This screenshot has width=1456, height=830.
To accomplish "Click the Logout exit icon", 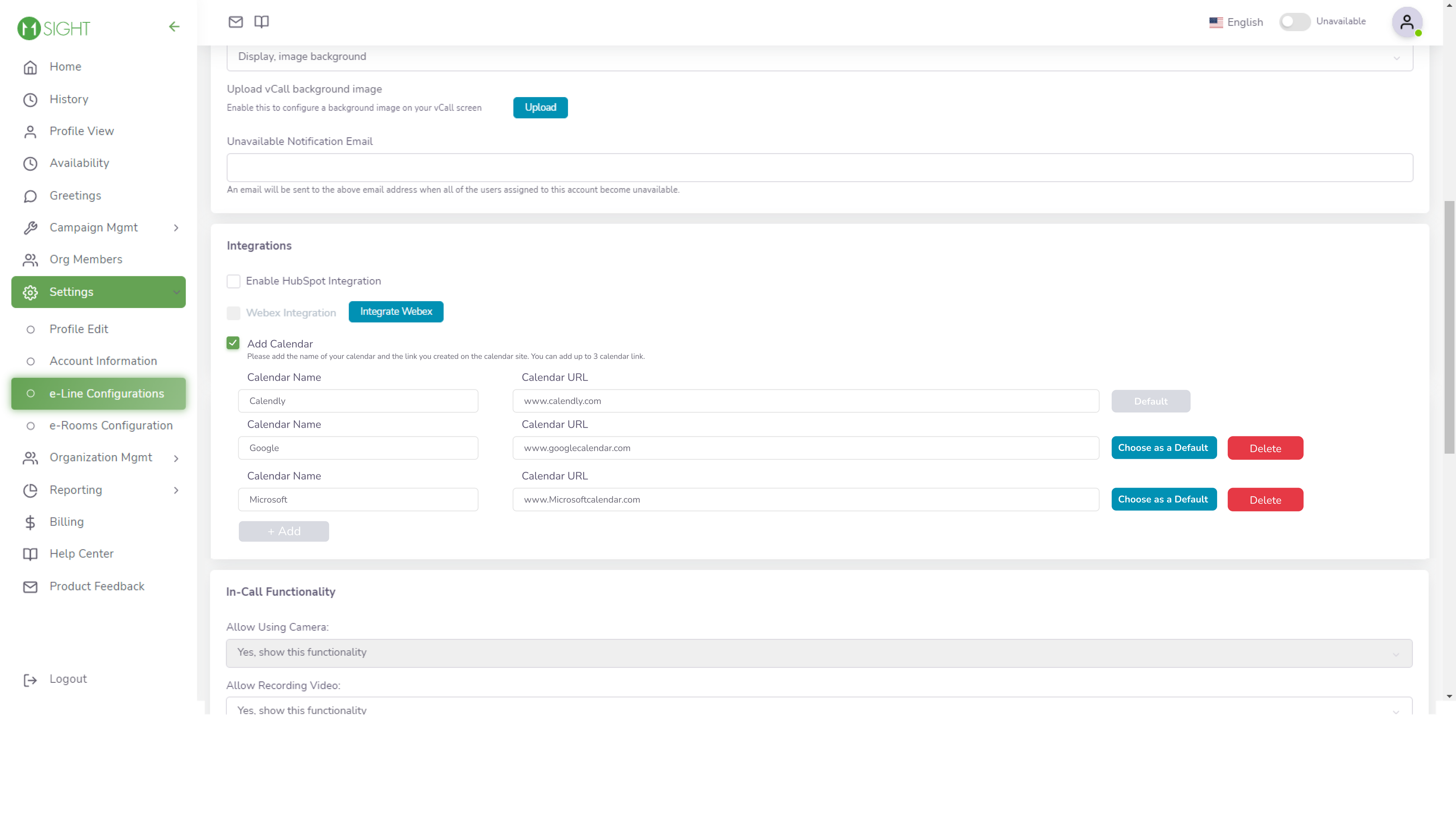I will click(30, 680).
